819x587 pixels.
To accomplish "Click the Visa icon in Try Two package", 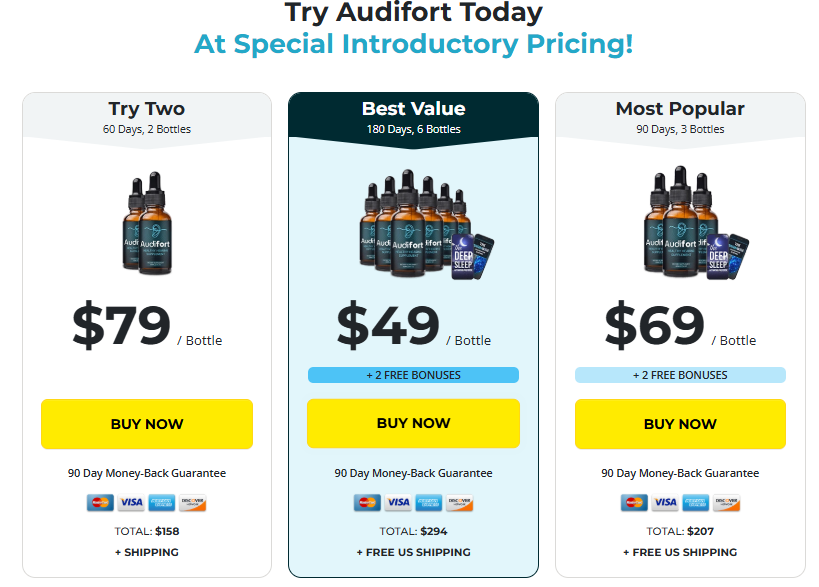I will [131, 502].
